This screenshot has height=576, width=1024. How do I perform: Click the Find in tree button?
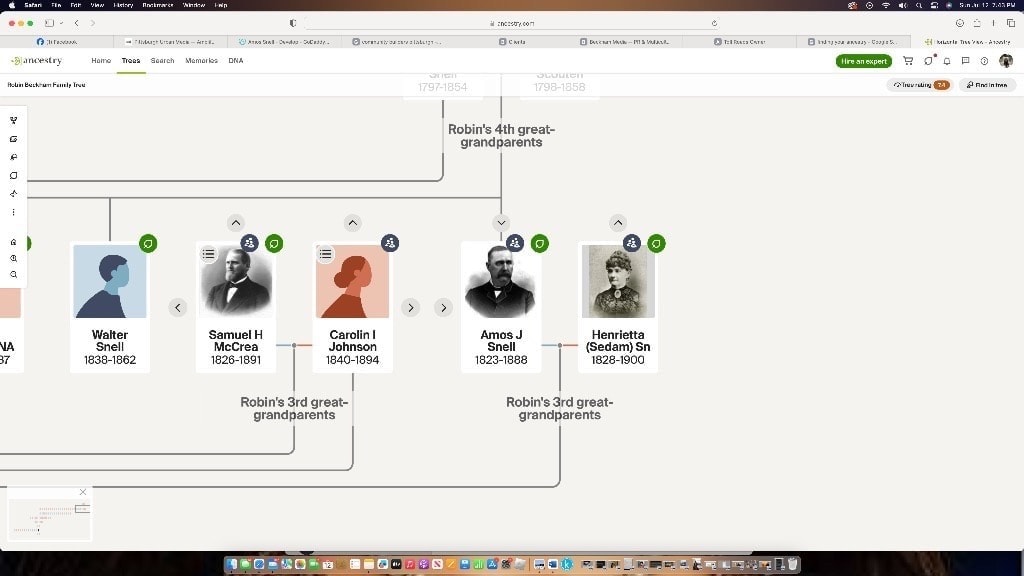coord(987,85)
